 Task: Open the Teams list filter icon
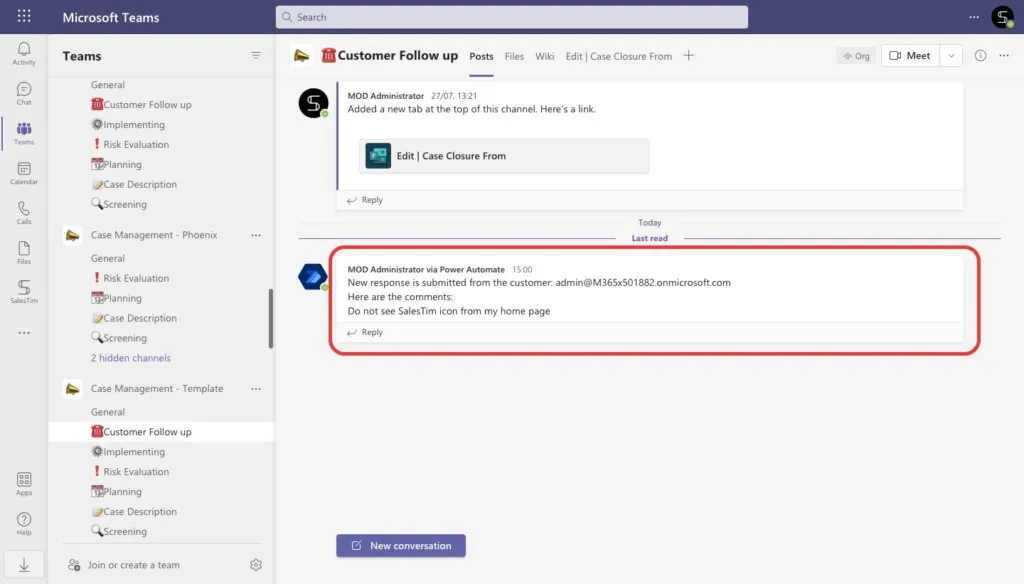point(256,56)
